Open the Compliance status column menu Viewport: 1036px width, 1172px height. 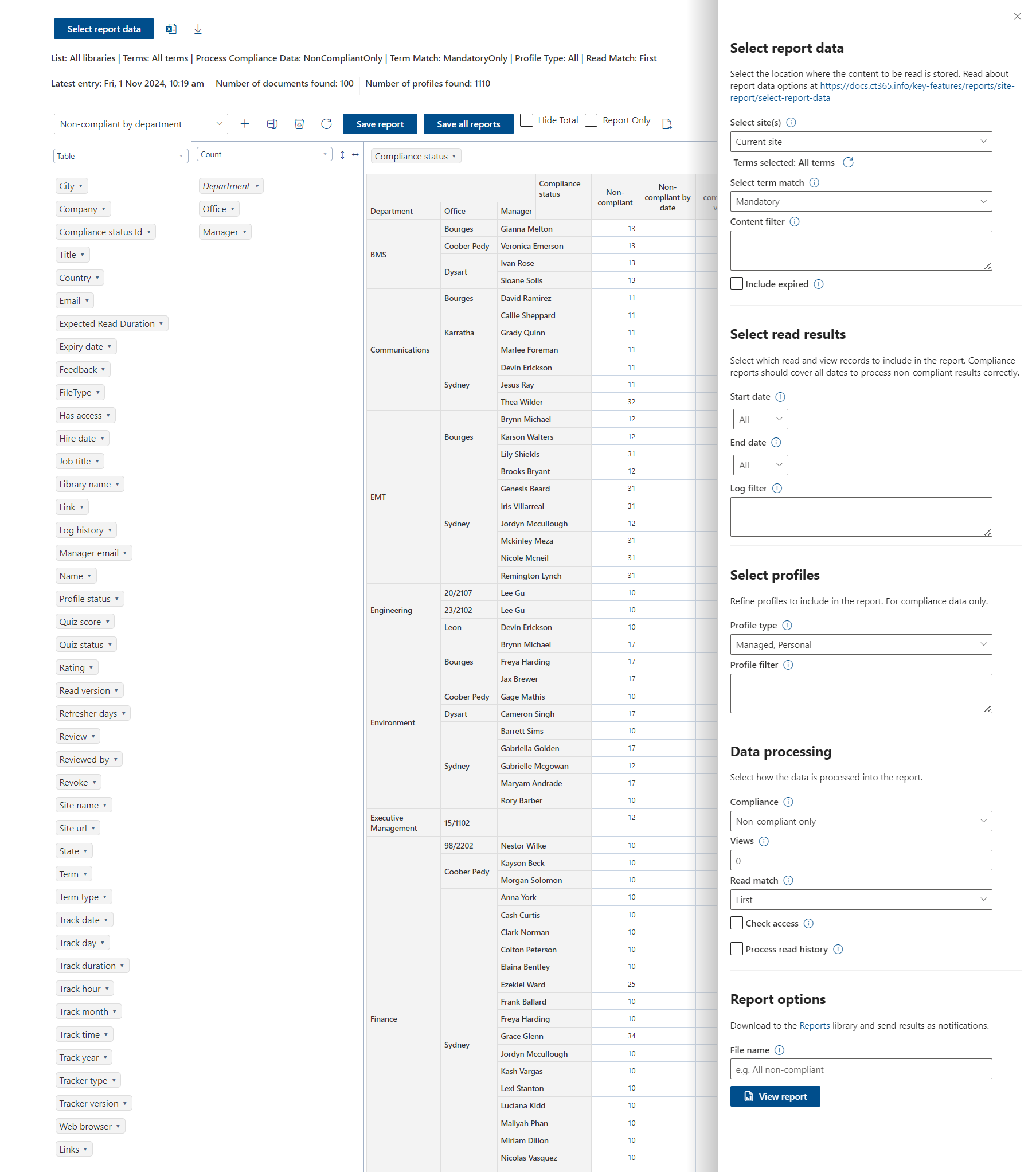(416, 157)
